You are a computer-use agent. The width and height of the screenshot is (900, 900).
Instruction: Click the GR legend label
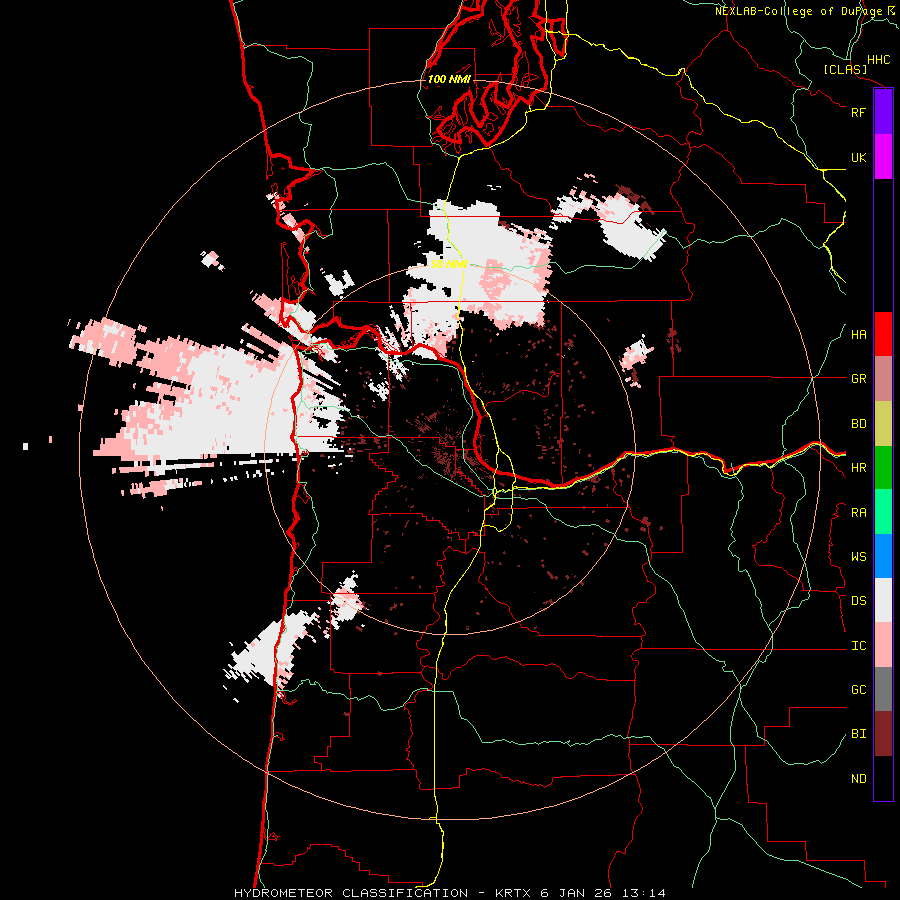858,379
